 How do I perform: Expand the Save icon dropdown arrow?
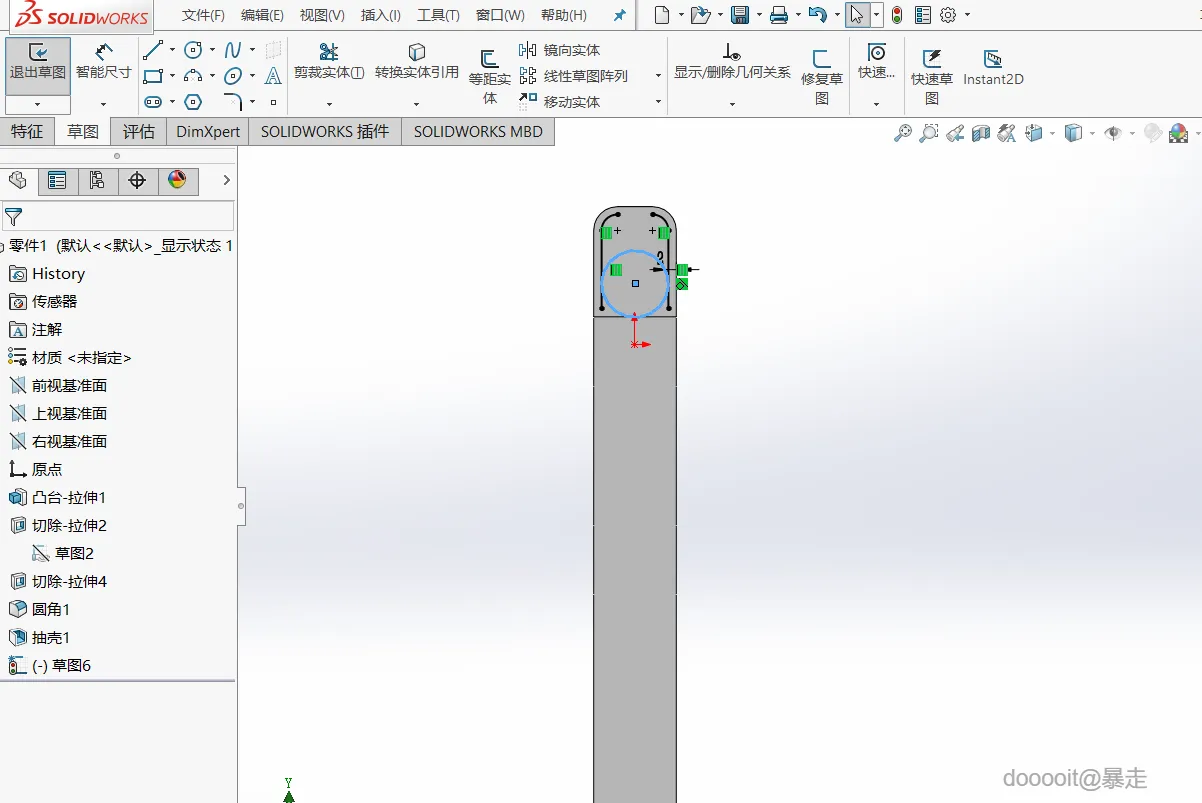click(x=758, y=15)
